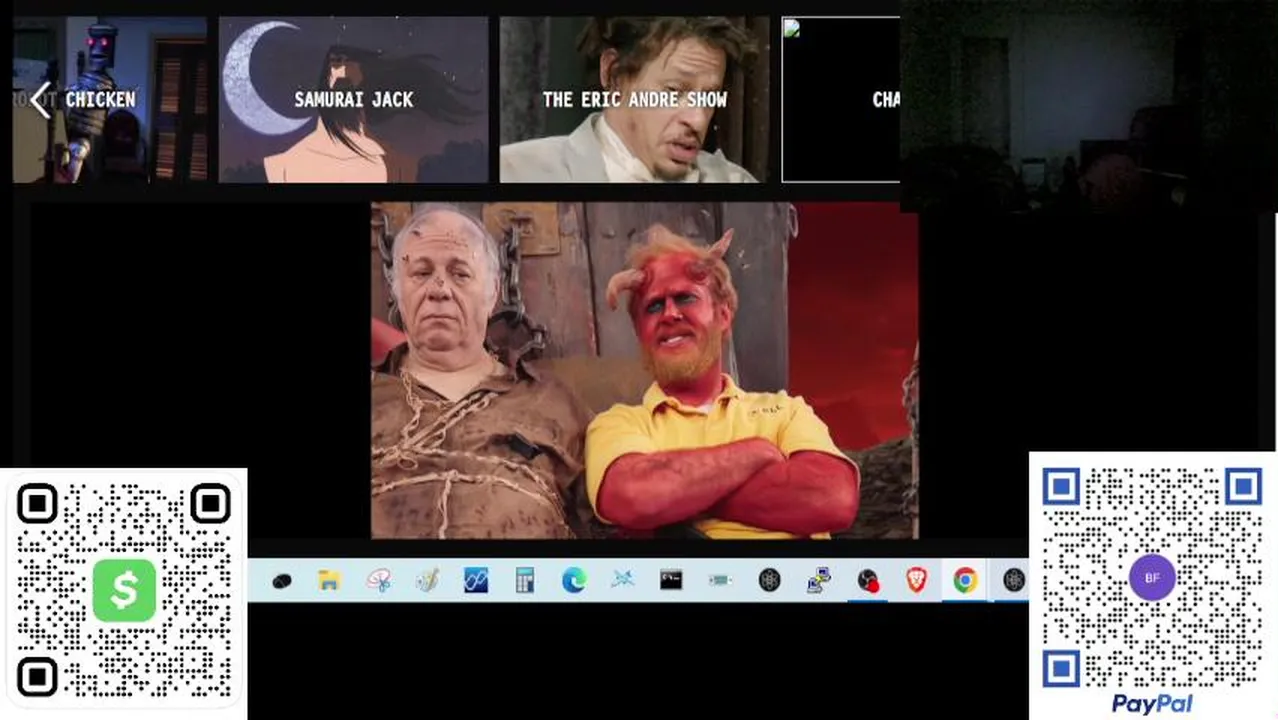The image size is (1278, 720).
Task: Click the PayPal QR code
Action: click(x=1152, y=576)
